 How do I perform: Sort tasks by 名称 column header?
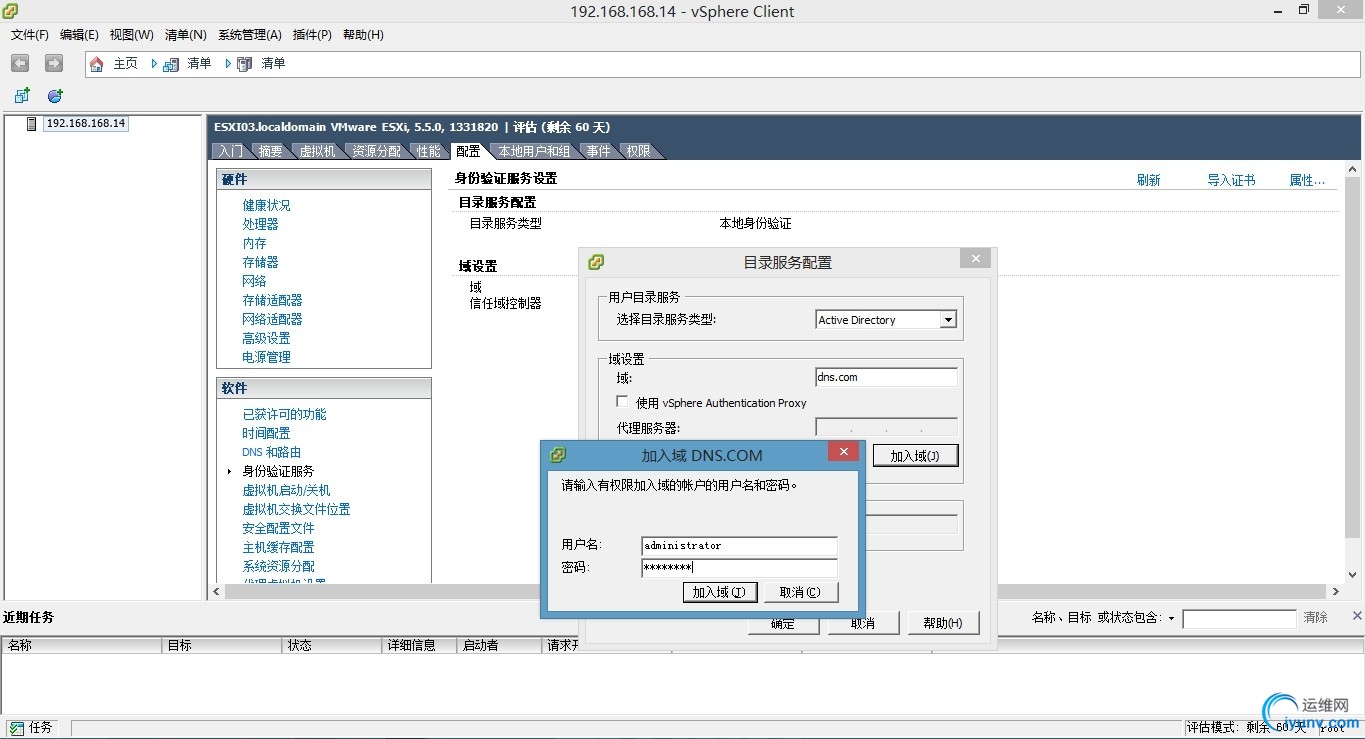[82, 646]
